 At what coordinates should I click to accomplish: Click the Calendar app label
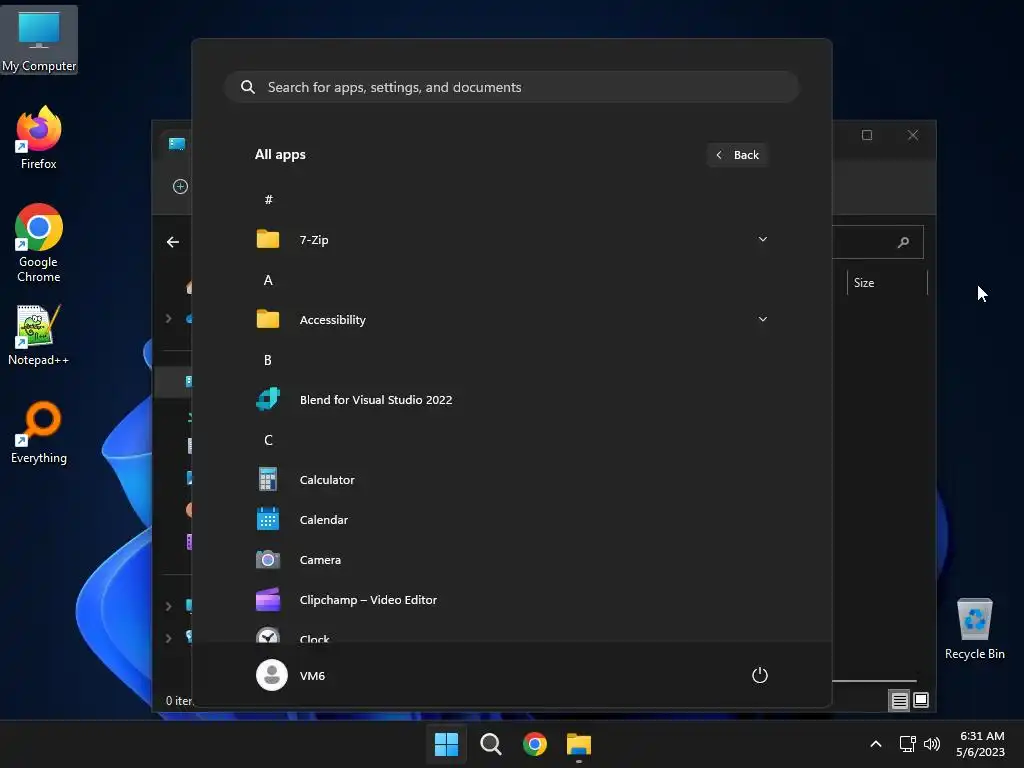(x=323, y=520)
